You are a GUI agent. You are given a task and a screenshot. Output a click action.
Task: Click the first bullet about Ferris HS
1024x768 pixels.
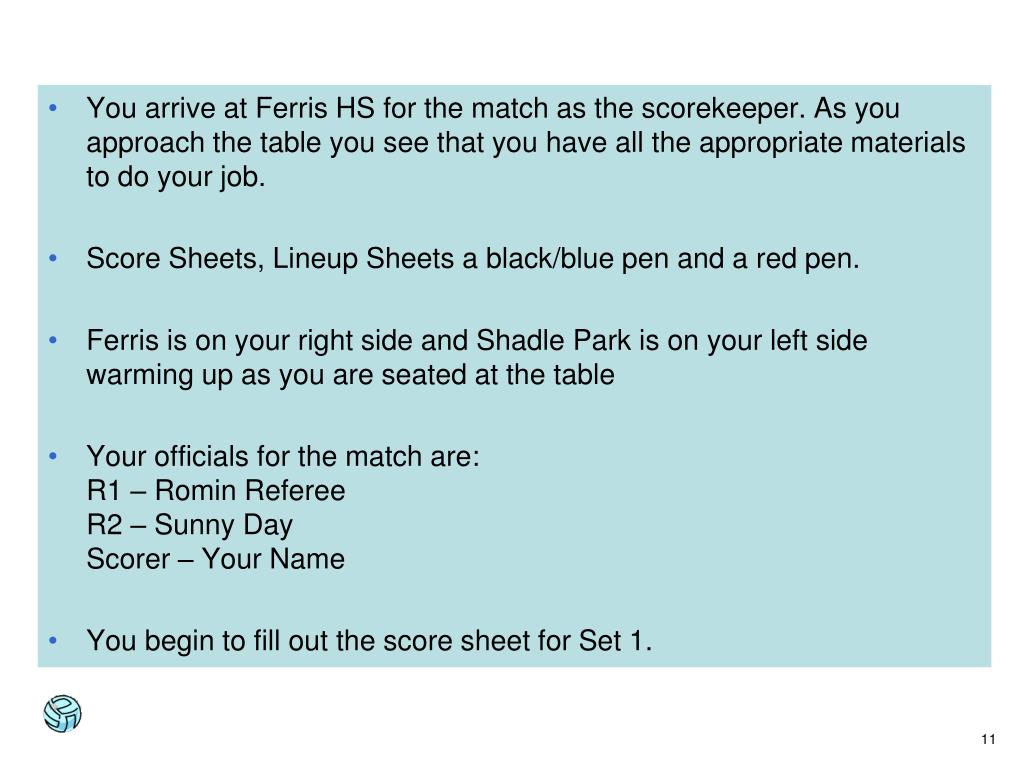click(x=526, y=142)
